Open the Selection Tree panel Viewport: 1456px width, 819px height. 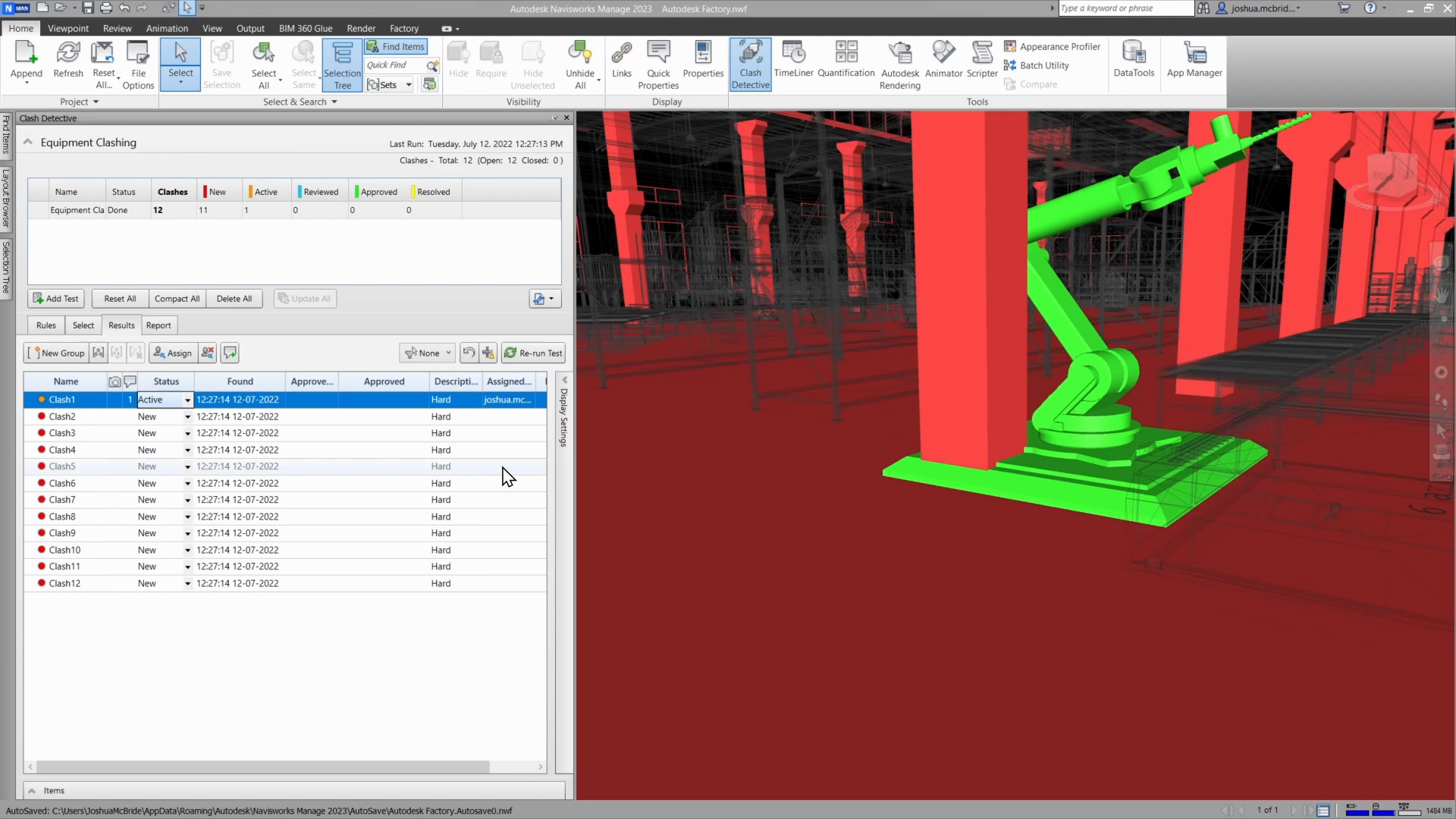(342, 64)
